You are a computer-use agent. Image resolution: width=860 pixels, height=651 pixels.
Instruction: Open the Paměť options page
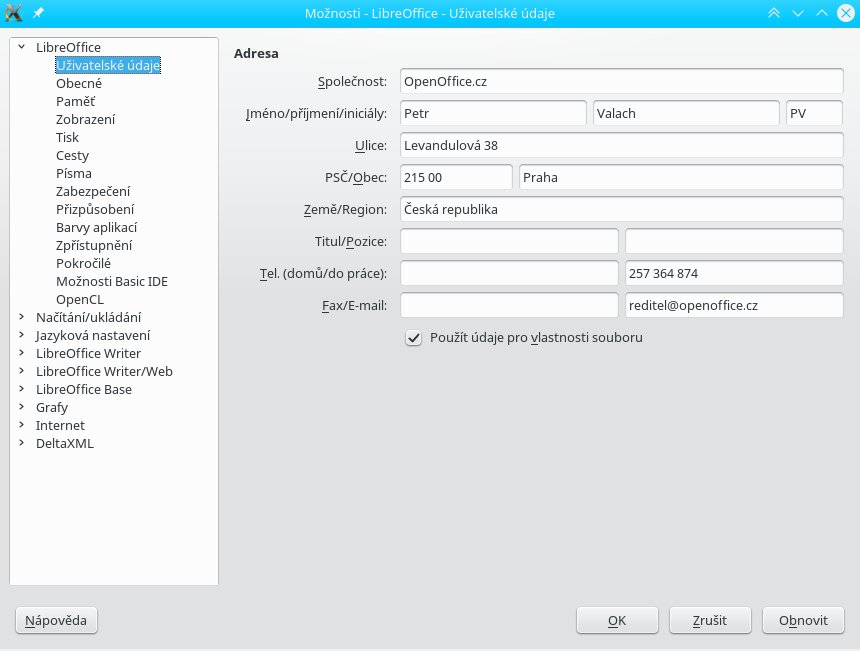(76, 101)
